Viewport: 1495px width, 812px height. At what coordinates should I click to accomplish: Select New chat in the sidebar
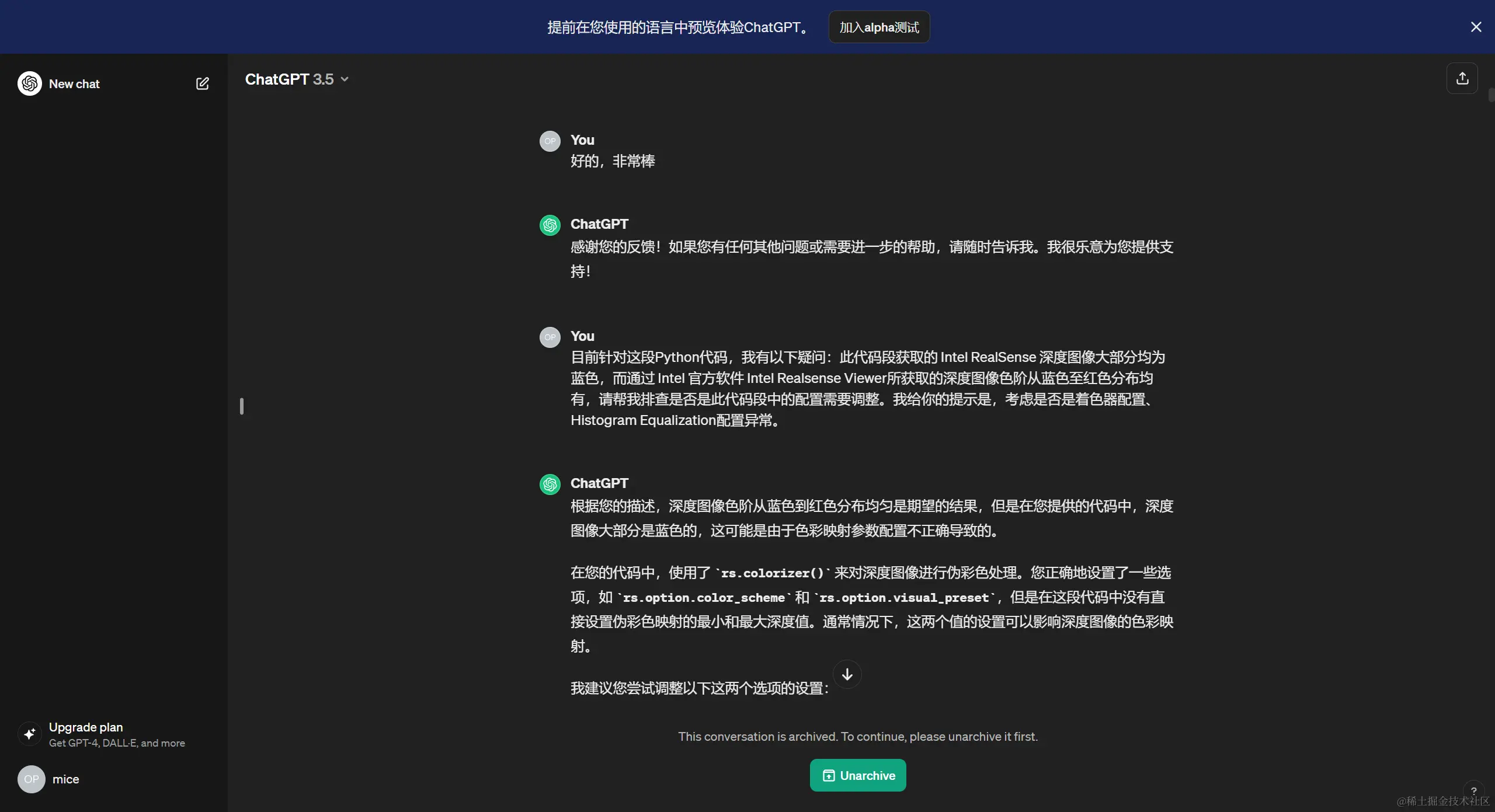click(x=74, y=83)
